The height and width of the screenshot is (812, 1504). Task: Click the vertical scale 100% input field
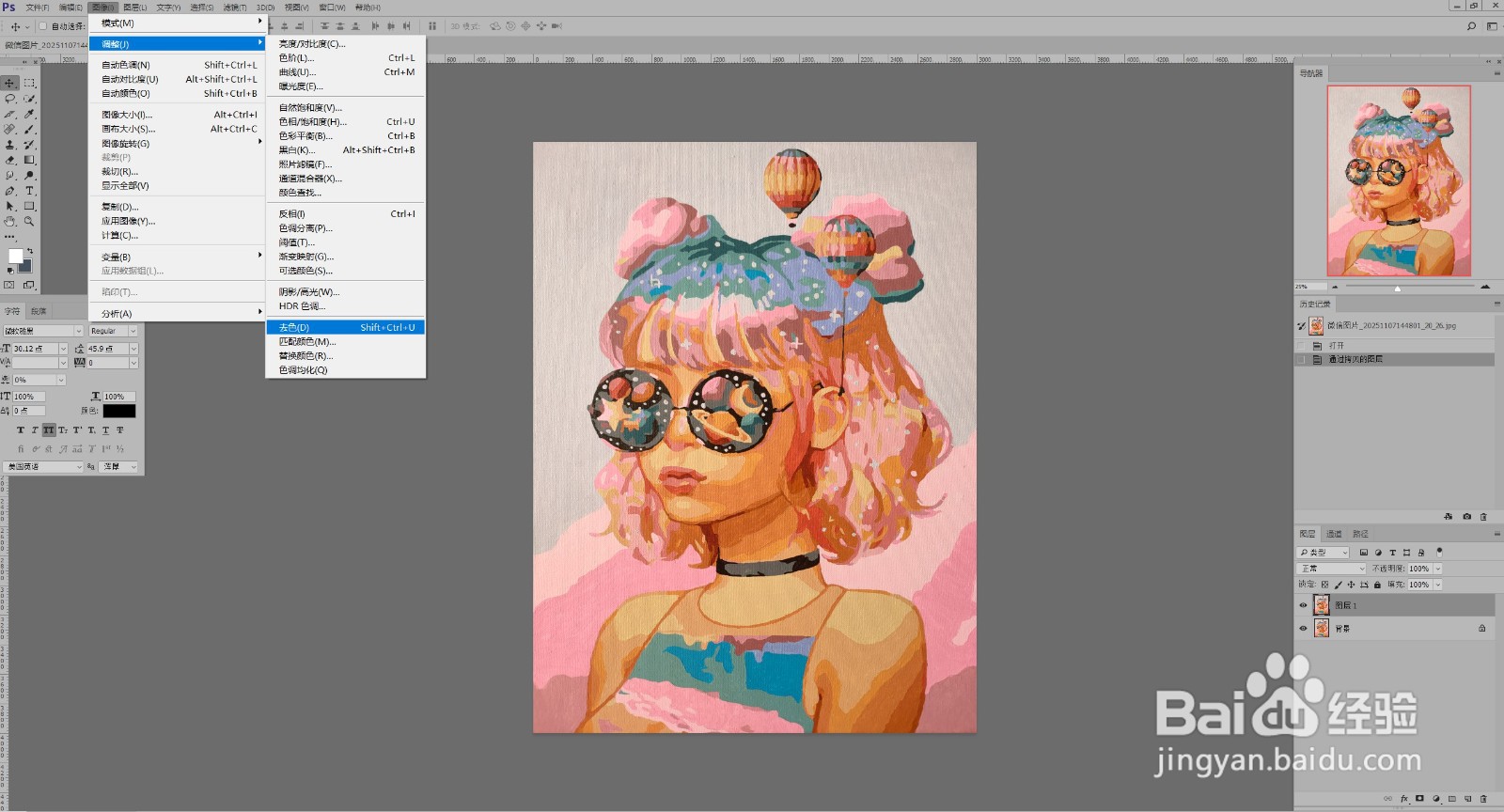click(x=28, y=397)
